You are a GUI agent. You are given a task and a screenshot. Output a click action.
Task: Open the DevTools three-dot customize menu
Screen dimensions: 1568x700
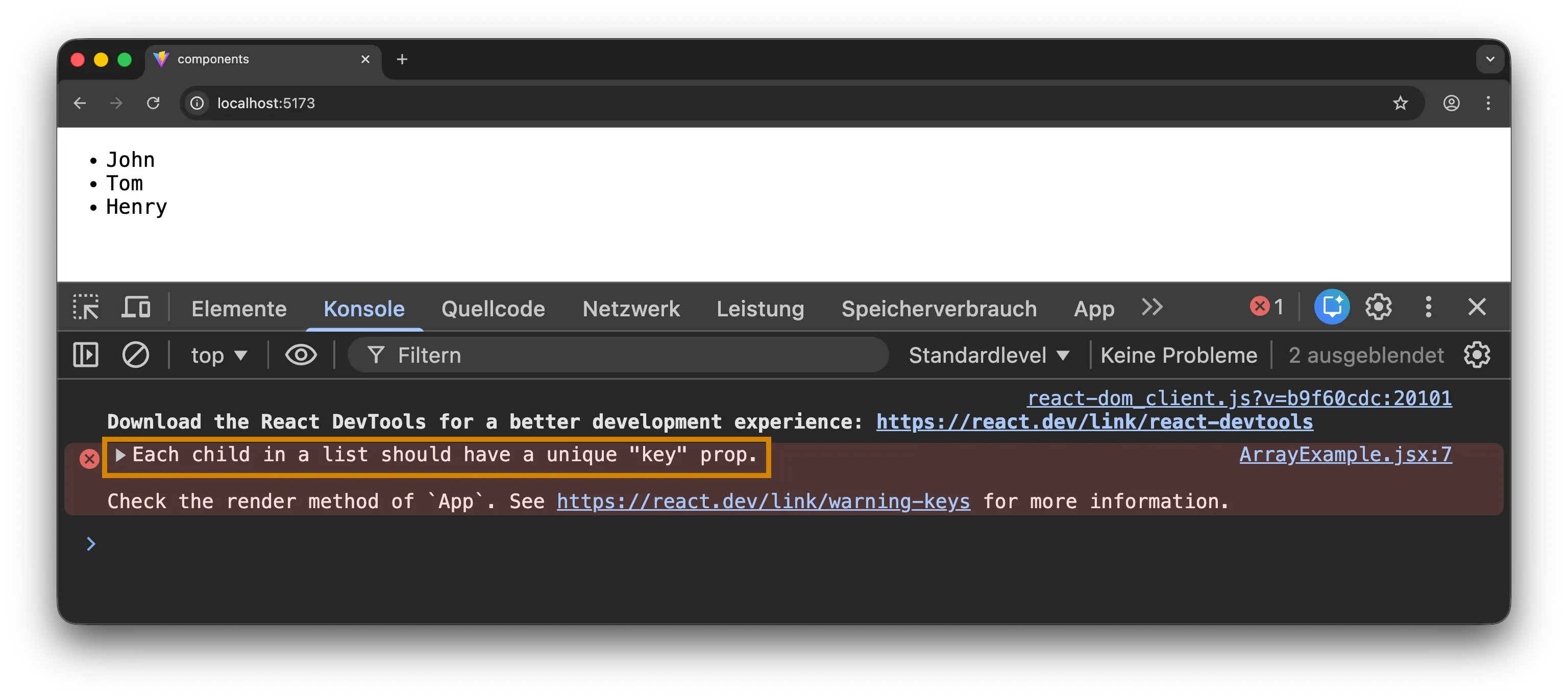tap(1428, 307)
